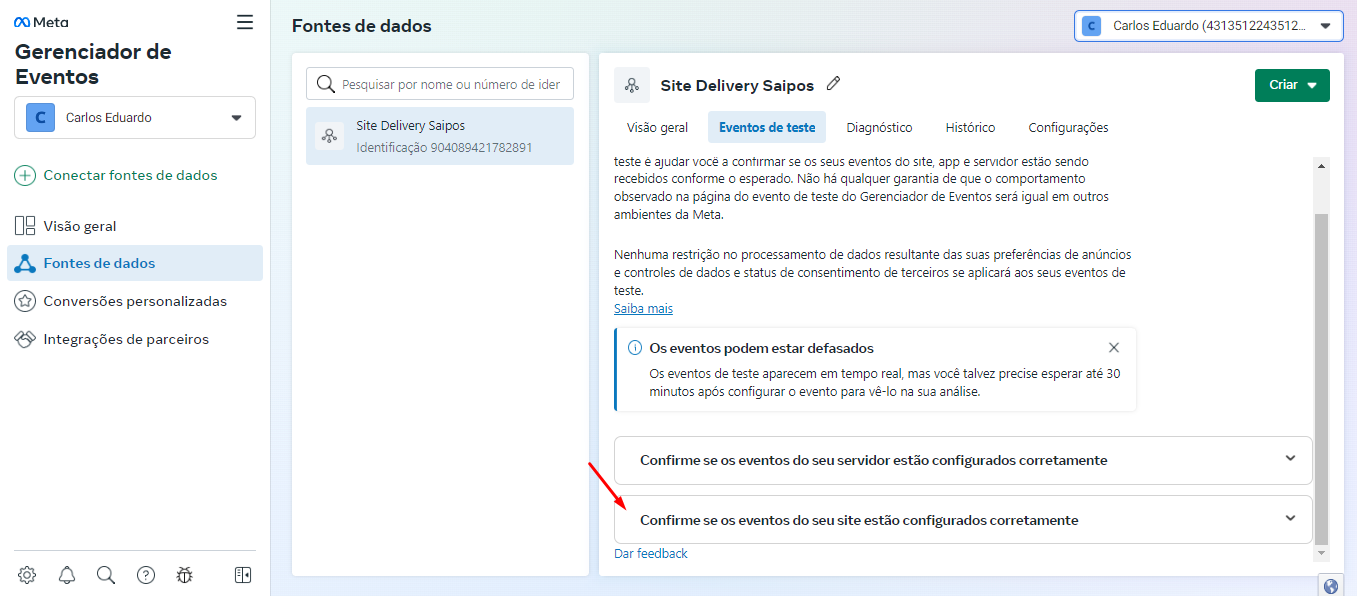Open the Carlos Eduardo account dropdown in sidebar

click(x=135, y=117)
